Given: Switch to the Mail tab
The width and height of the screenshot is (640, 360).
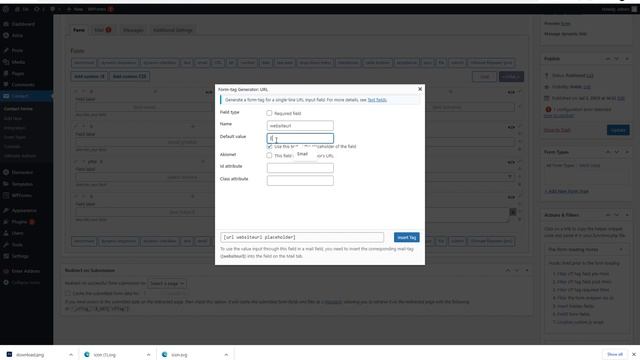Looking at the screenshot, I should point(102,30).
